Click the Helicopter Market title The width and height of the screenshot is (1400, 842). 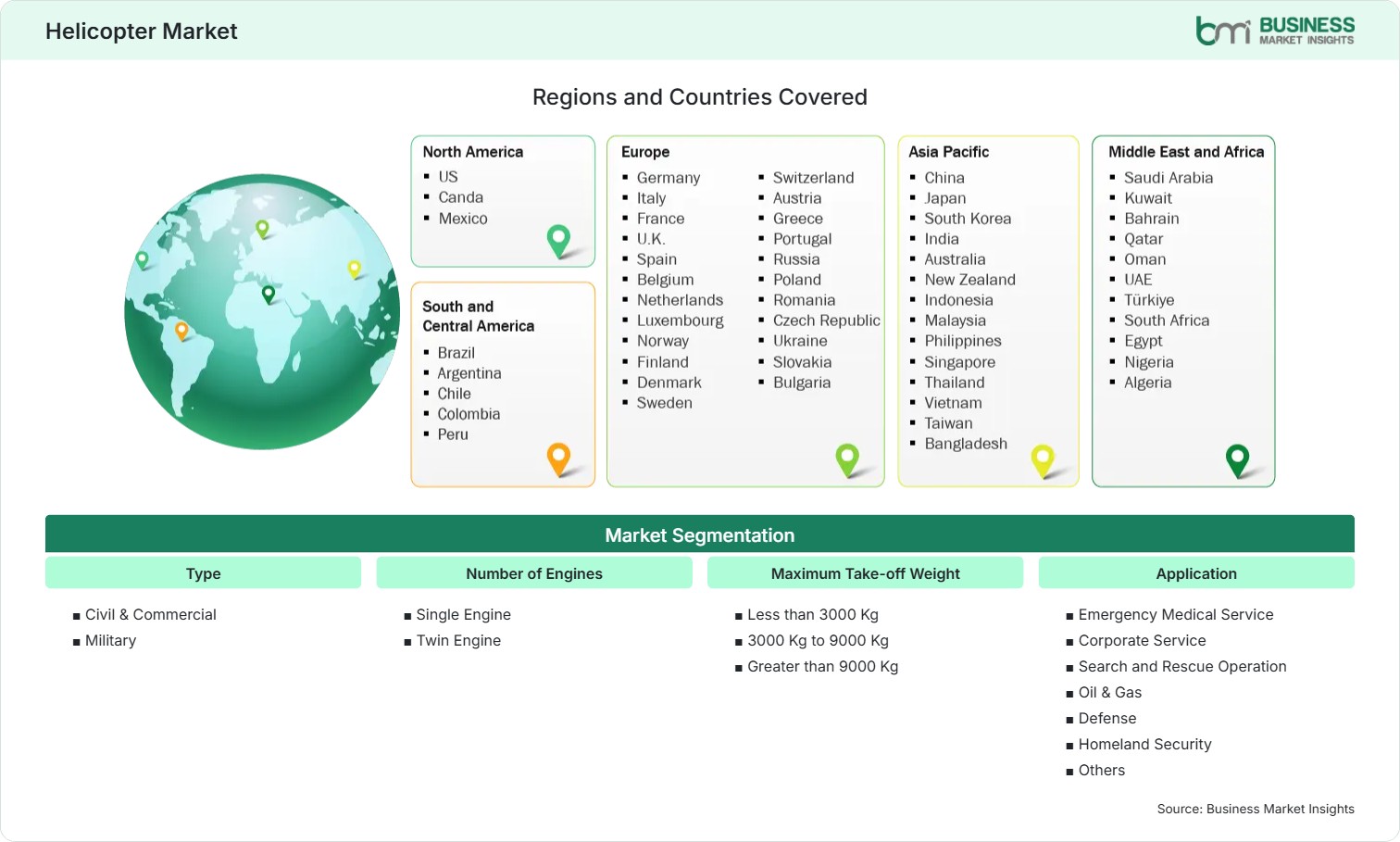tap(142, 31)
